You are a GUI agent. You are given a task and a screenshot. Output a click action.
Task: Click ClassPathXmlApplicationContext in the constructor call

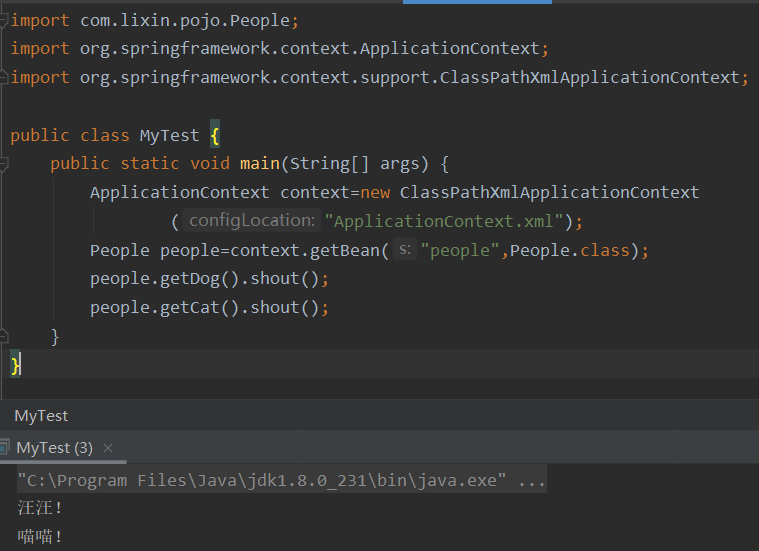click(549, 192)
